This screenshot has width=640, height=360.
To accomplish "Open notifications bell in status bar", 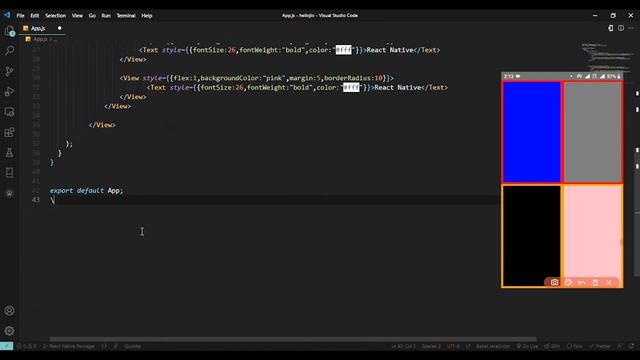I will [x=631, y=346].
